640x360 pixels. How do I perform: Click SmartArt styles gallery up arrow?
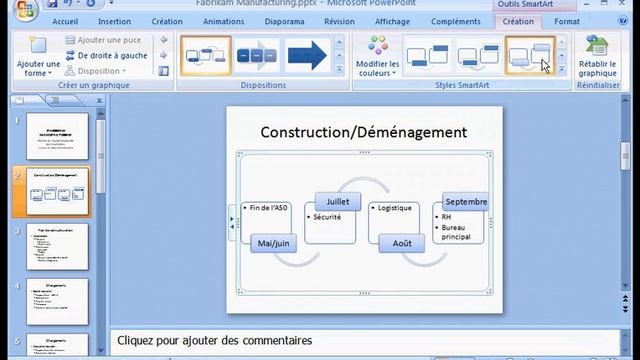click(x=562, y=42)
